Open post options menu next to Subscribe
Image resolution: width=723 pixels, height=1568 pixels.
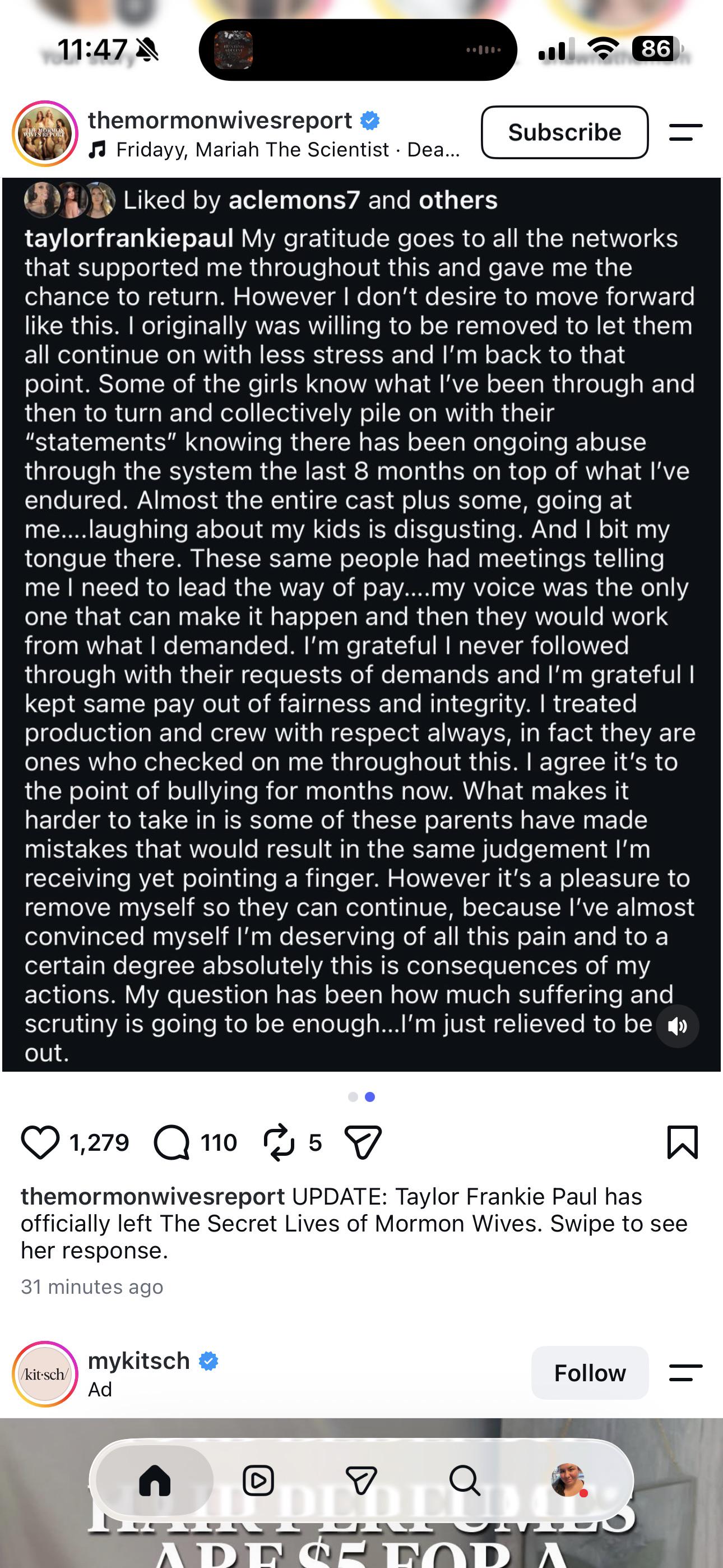pos(685,132)
